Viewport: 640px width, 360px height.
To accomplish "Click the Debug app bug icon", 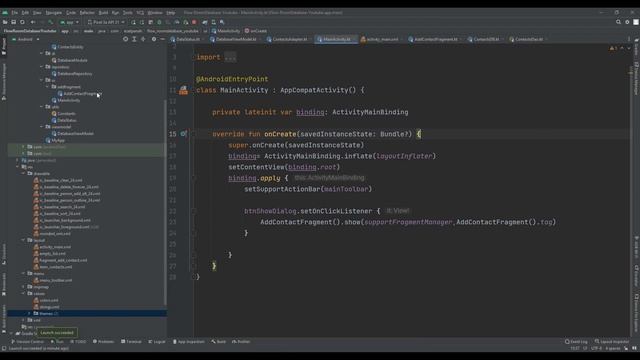I will [160, 22].
